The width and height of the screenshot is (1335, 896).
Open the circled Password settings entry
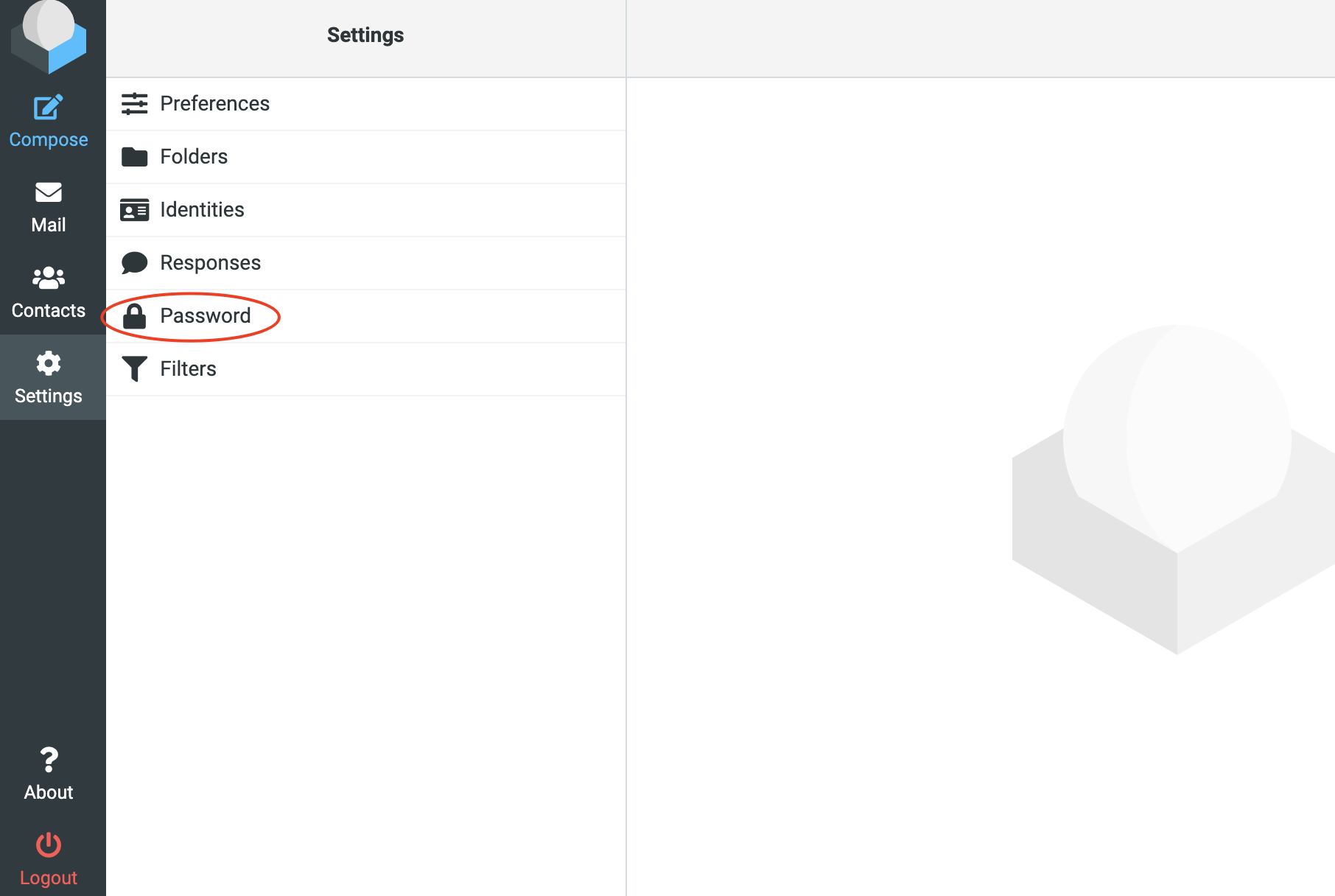coord(206,315)
